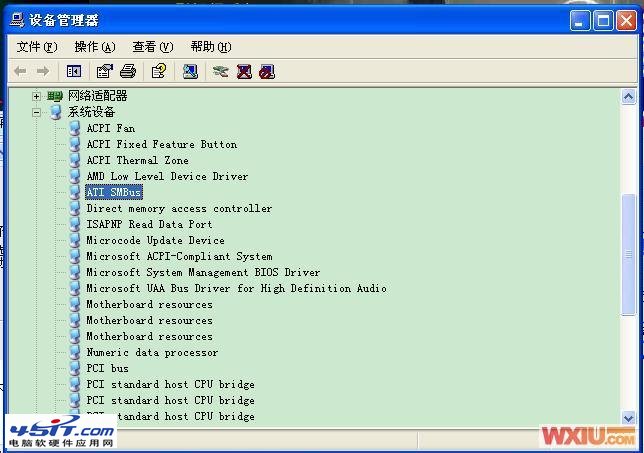
Task: Select Numeric data processor
Action: coord(152,352)
